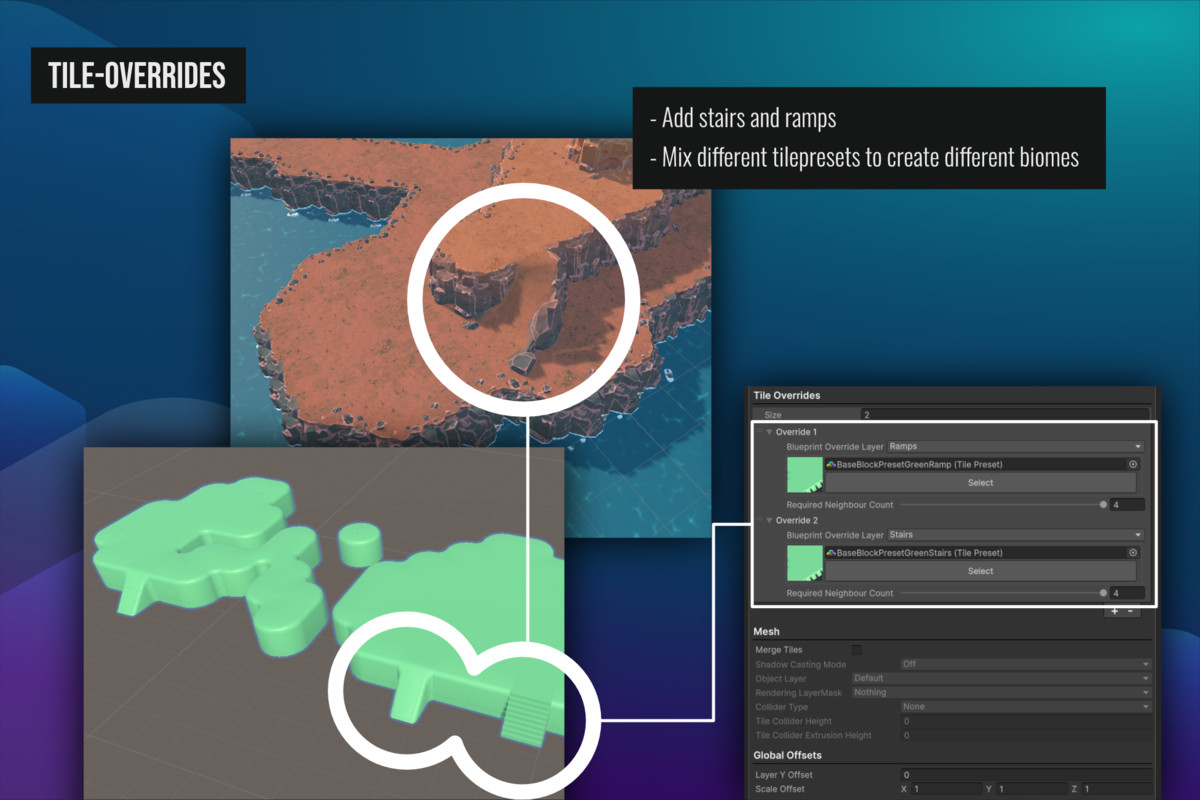Collapse the Override 2 foldout
This screenshot has height=800, width=1200.
(769, 520)
